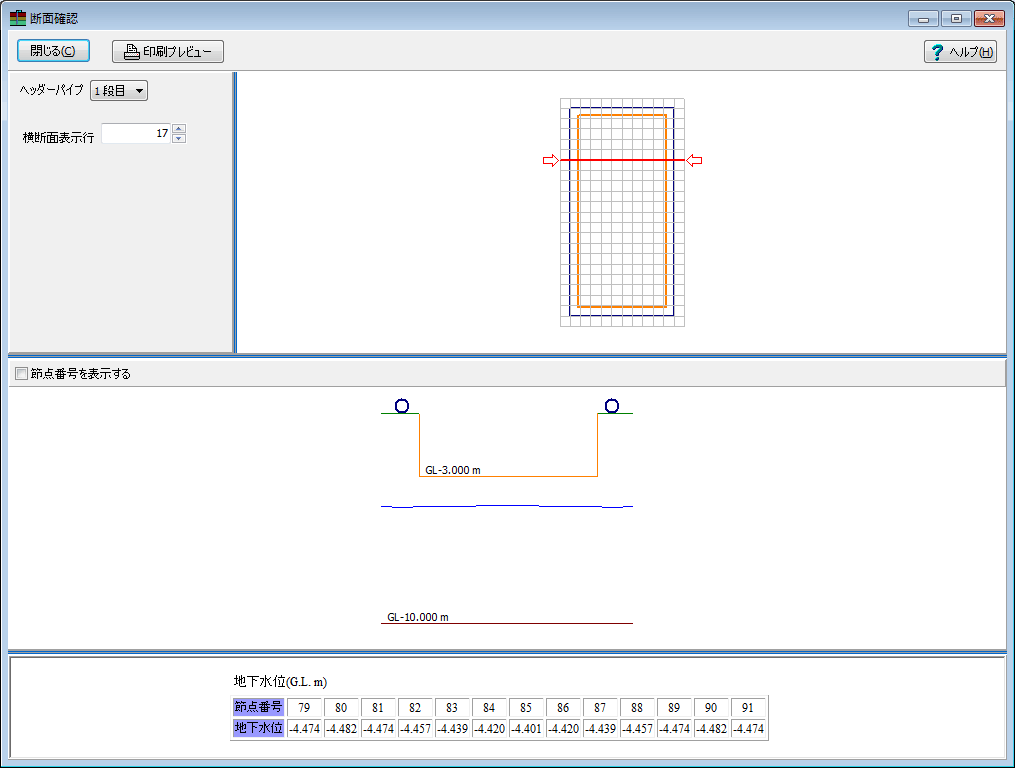Open ヘルプ(H) help
Viewport: 1015px width, 768px height.
(x=960, y=52)
